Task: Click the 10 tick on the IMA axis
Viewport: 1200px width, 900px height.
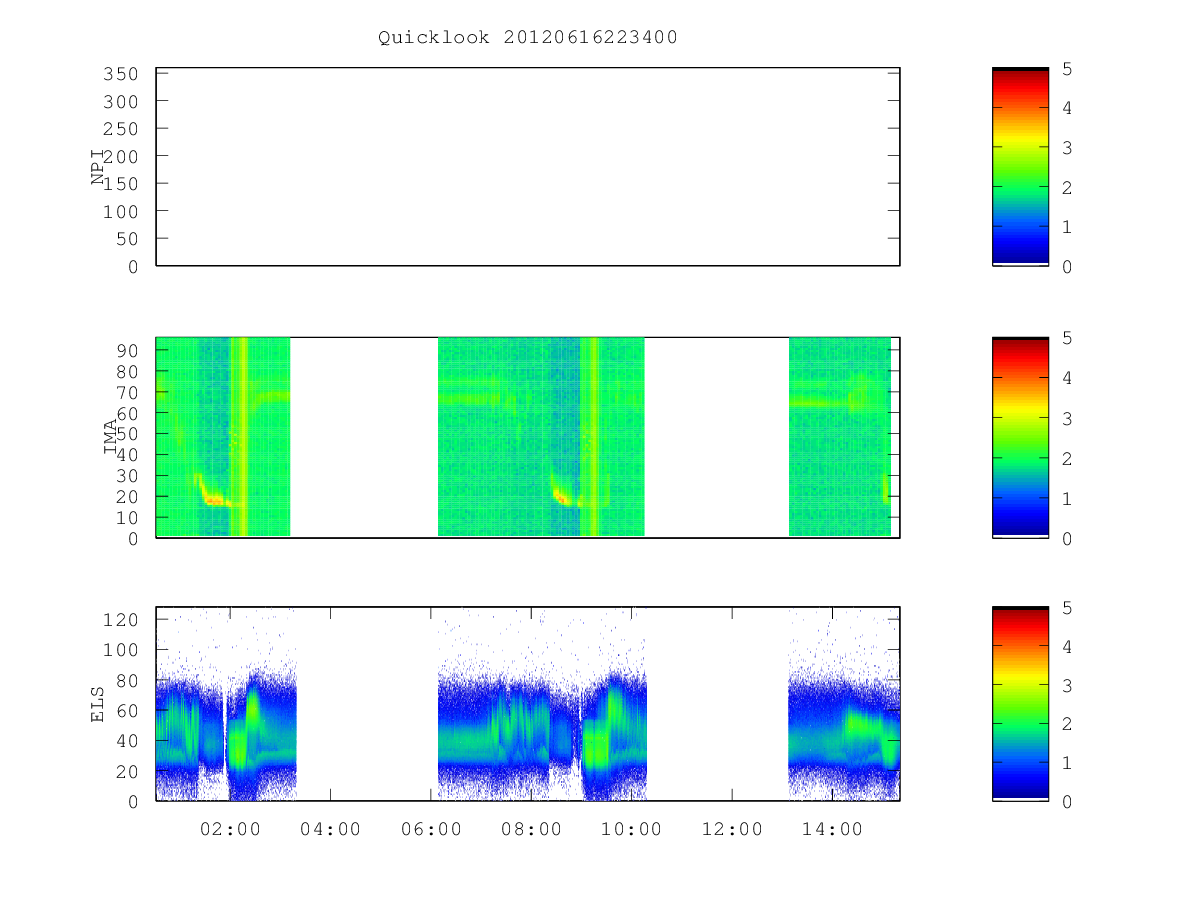Action: 126,518
